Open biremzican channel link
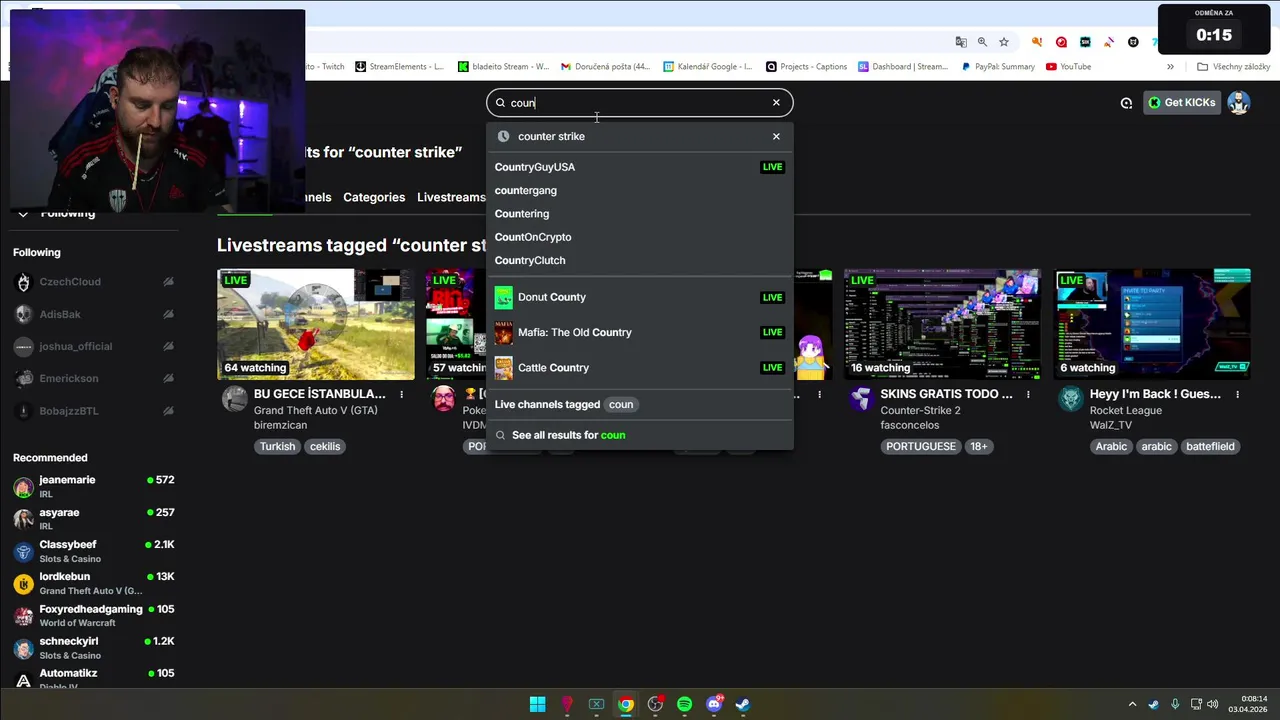 click(280, 425)
